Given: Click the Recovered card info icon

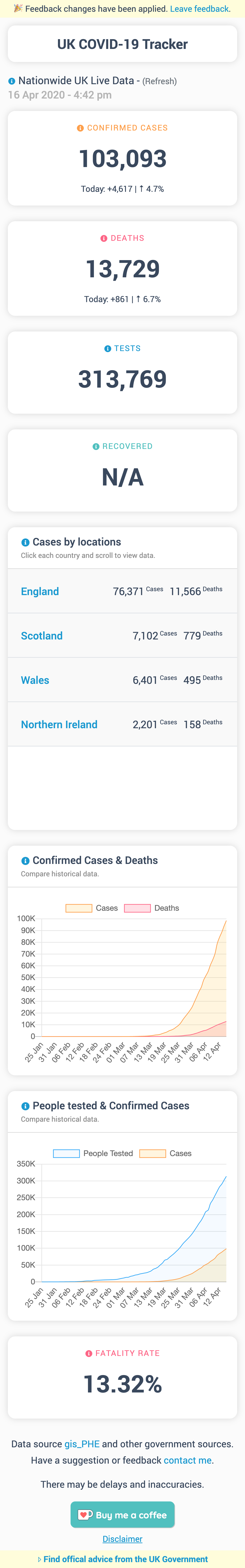Looking at the screenshot, I should click(96, 447).
